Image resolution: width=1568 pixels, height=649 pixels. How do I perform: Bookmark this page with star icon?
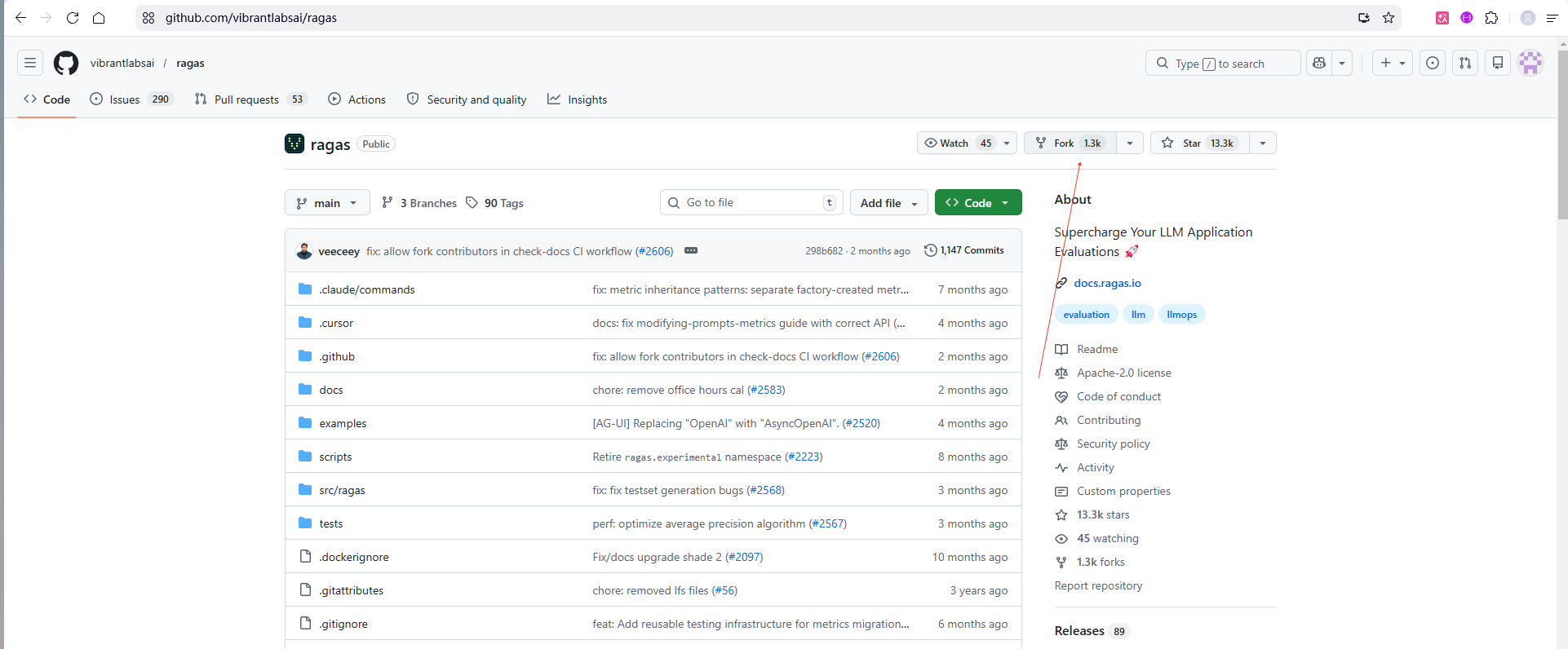click(x=1389, y=17)
